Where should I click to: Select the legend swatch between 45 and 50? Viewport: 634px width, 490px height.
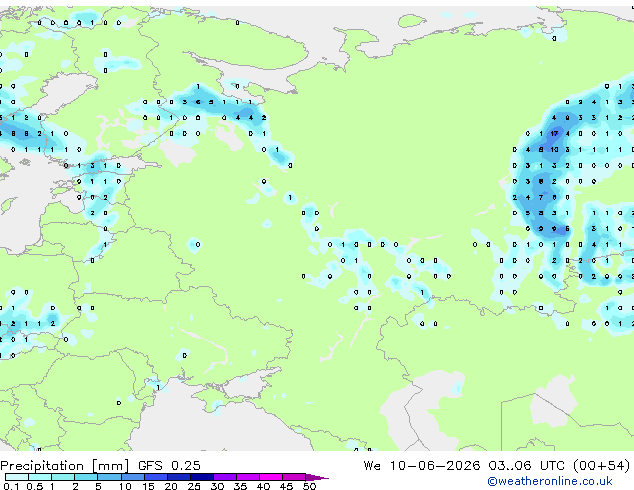click(294, 477)
